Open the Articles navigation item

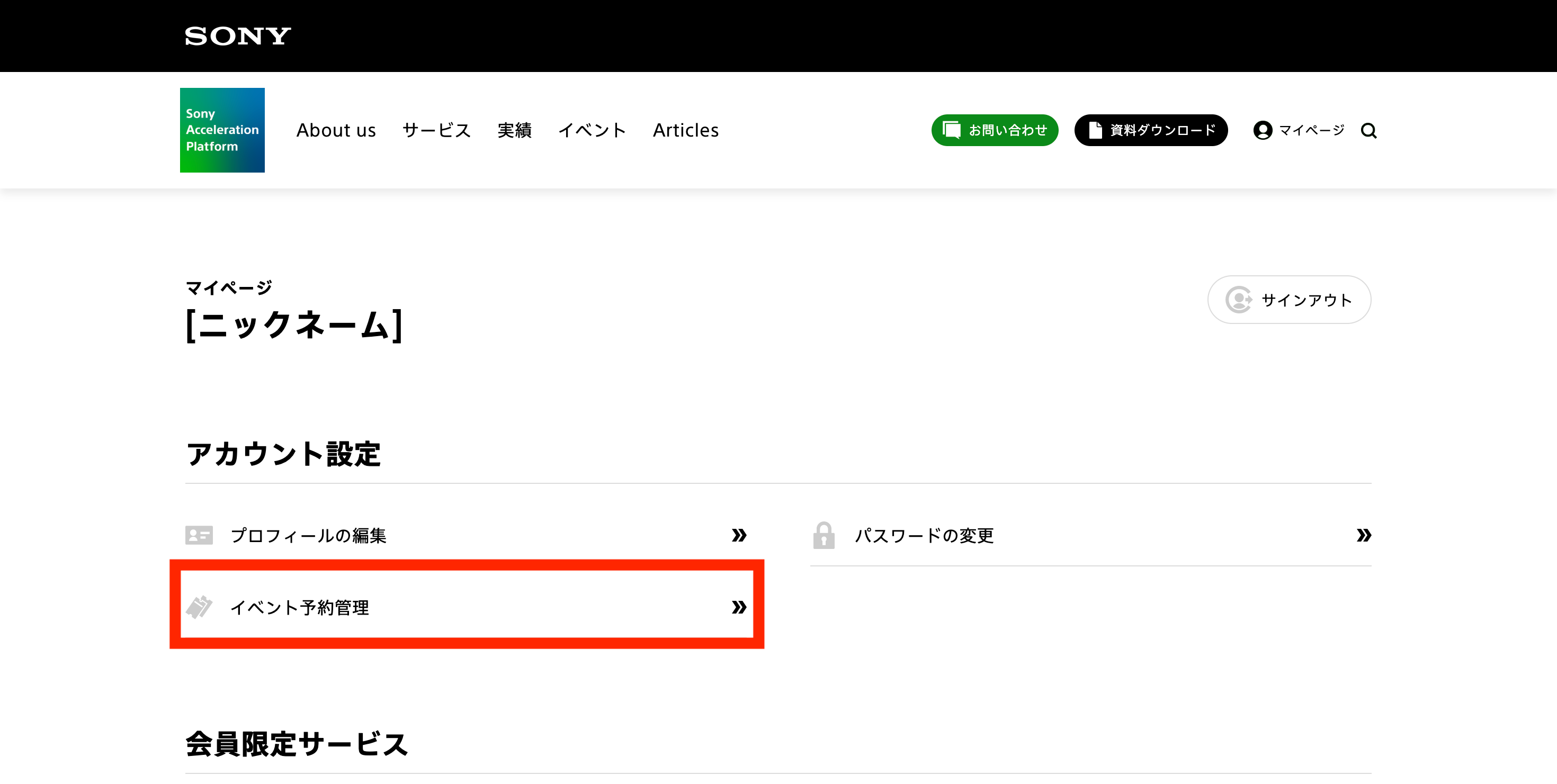click(685, 130)
